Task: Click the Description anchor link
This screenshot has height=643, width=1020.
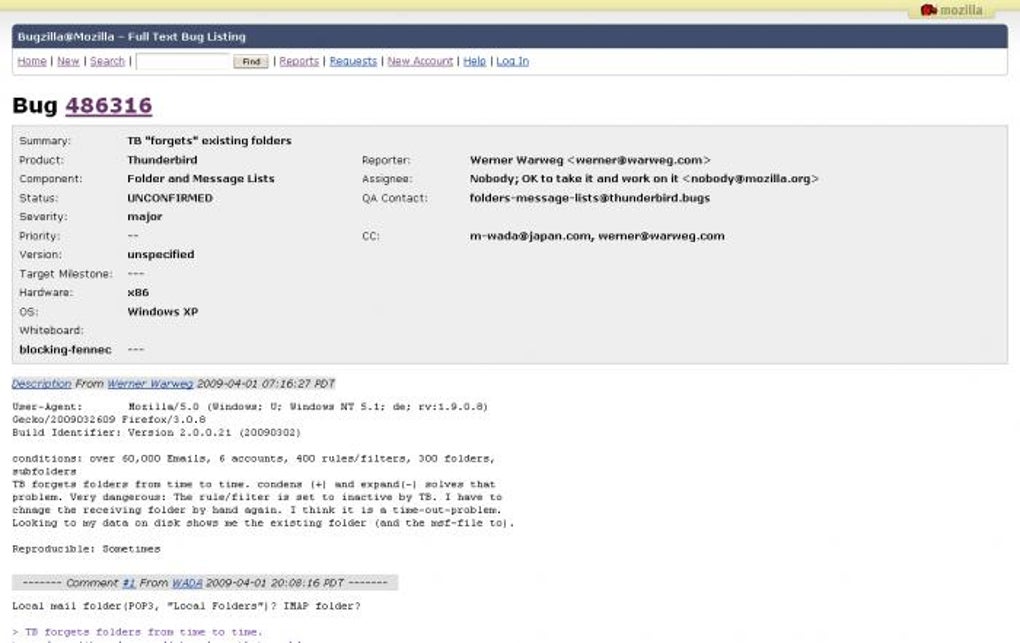Action: (x=42, y=384)
